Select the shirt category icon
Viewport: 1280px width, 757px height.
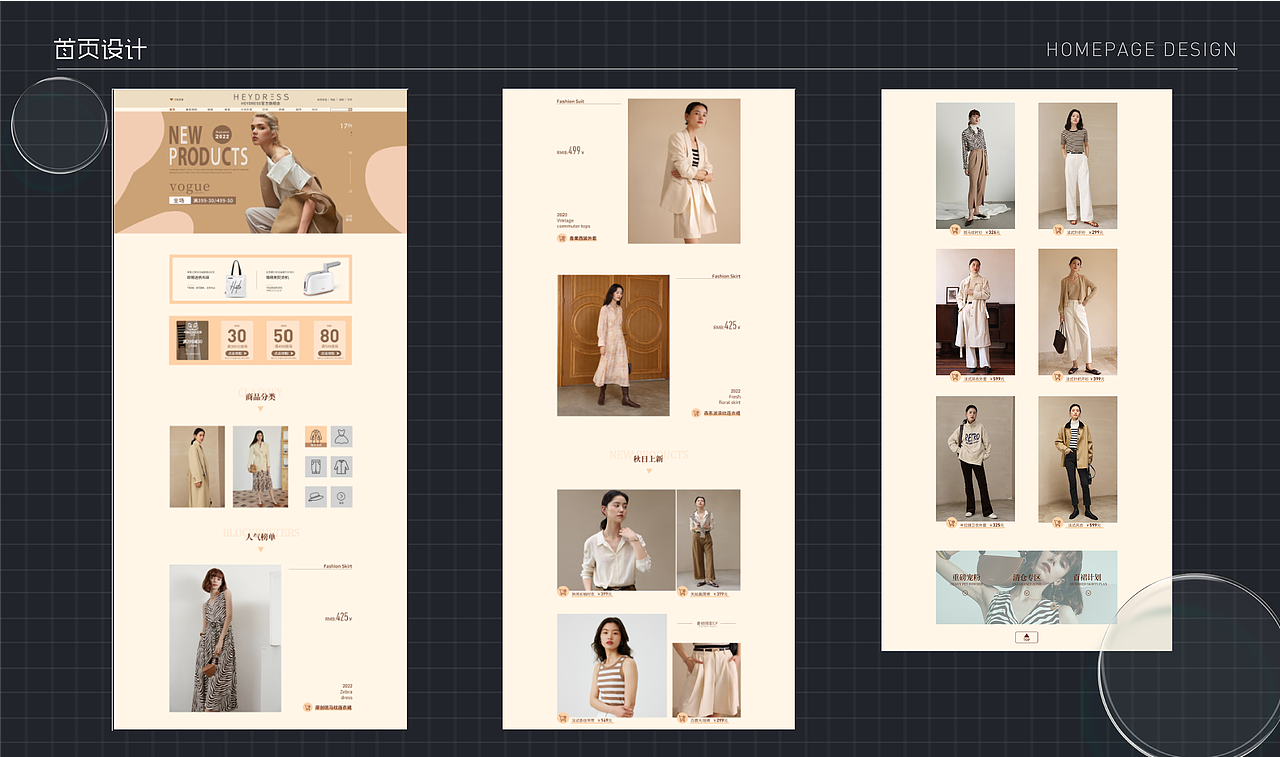point(341,467)
